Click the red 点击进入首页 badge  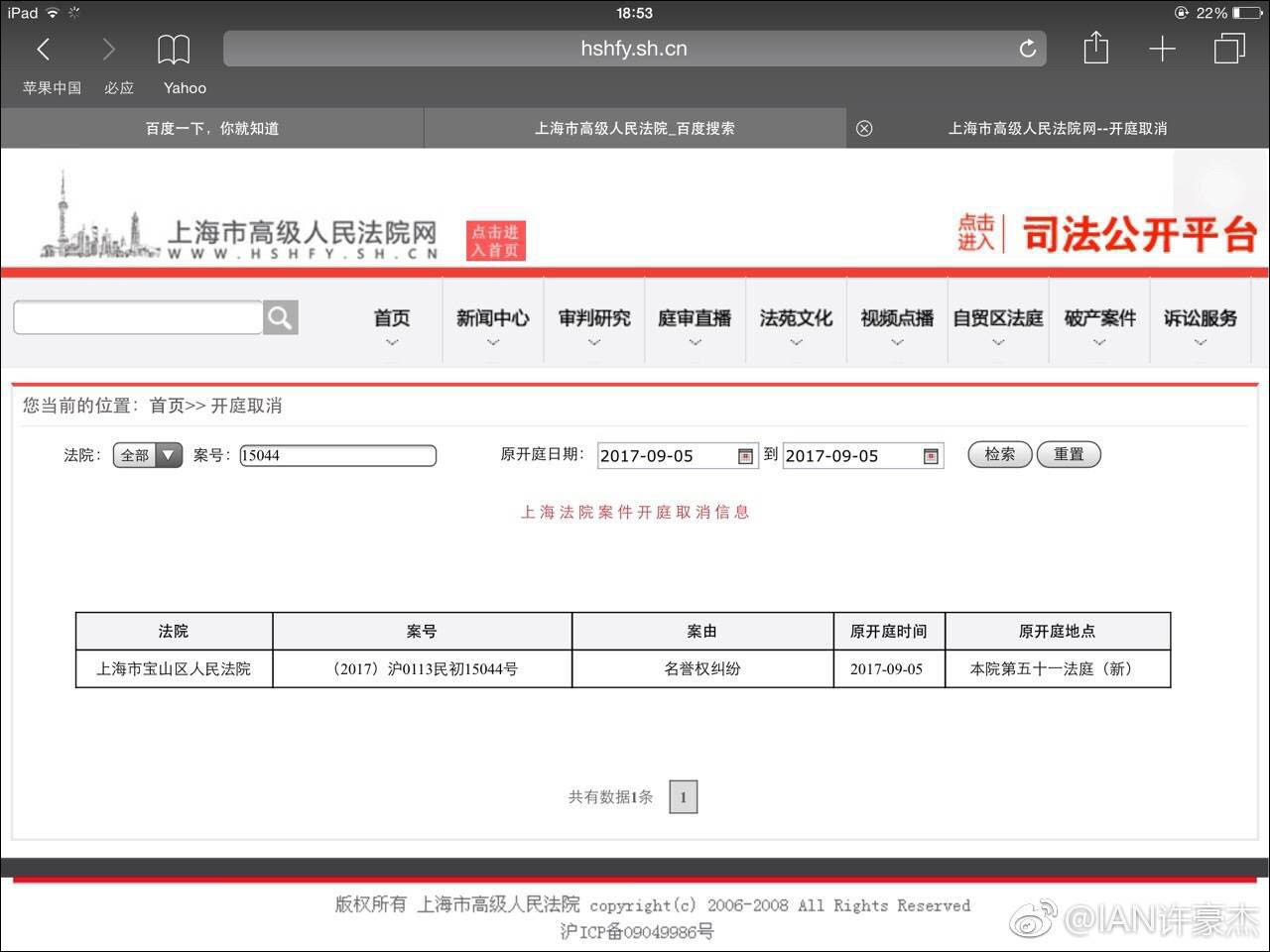coord(495,240)
